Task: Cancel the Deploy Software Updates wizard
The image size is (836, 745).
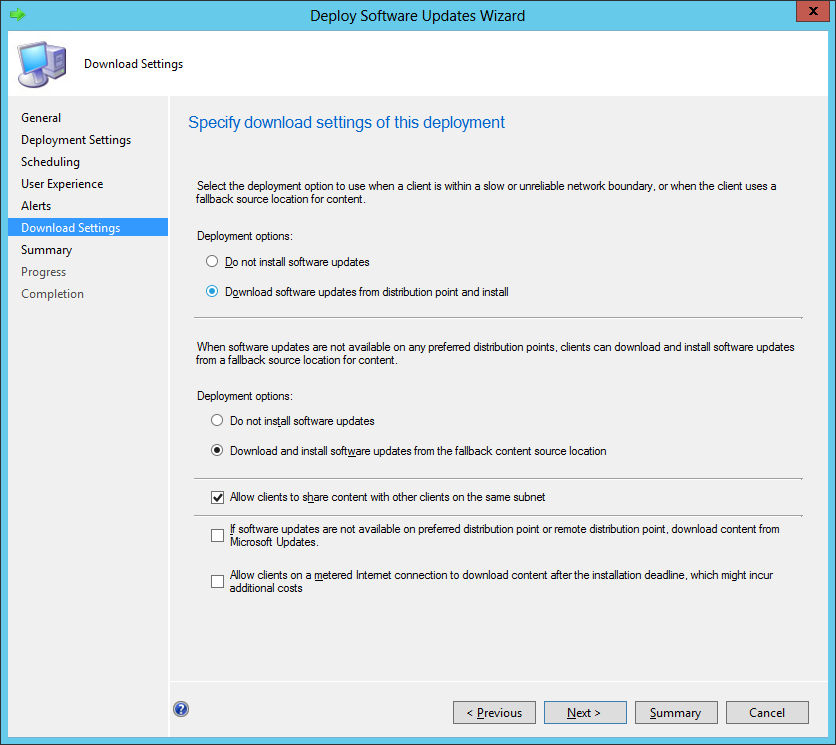Action: (x=767, y=713)
